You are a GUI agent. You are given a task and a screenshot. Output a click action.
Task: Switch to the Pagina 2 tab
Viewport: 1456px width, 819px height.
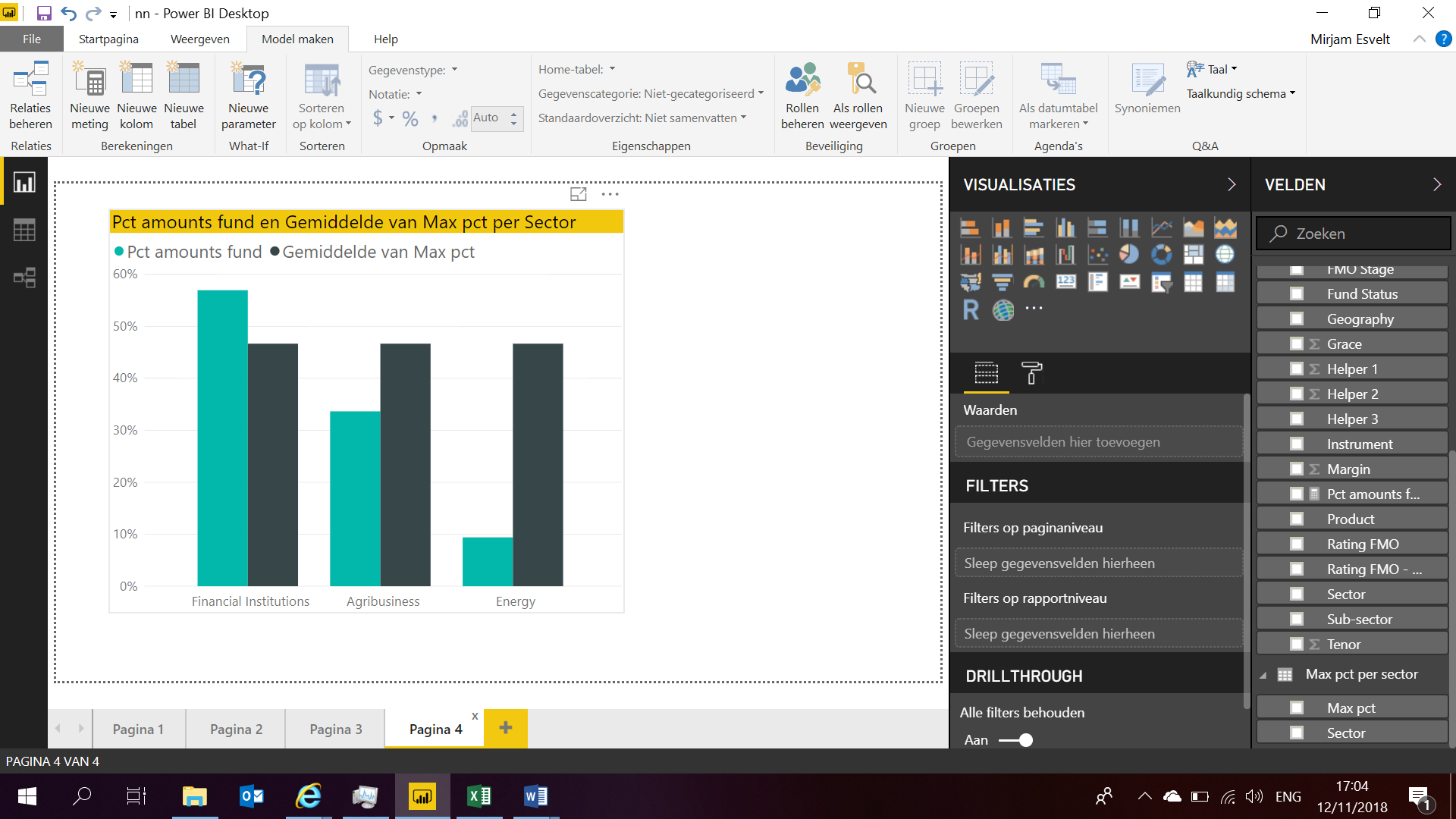click(x=236, y=729)
